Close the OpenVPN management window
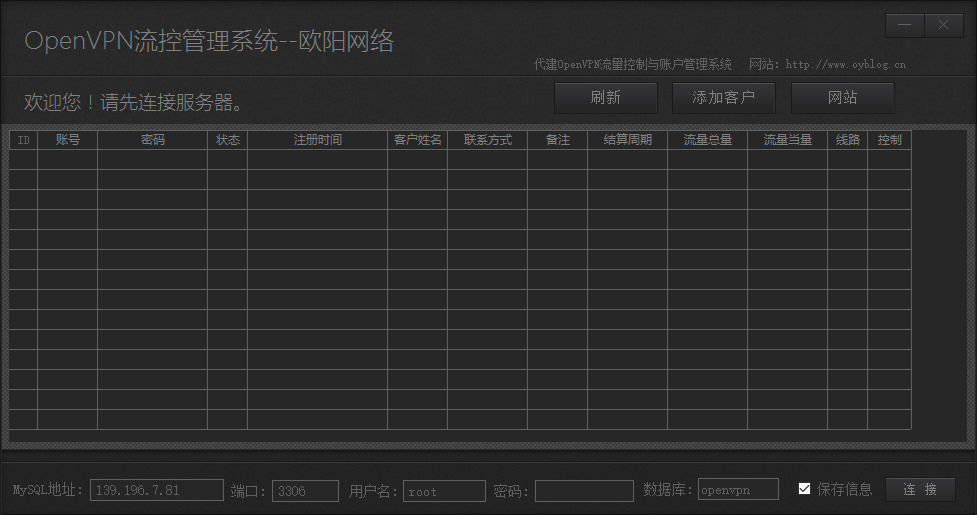977x515 pixels. point(943,26)
